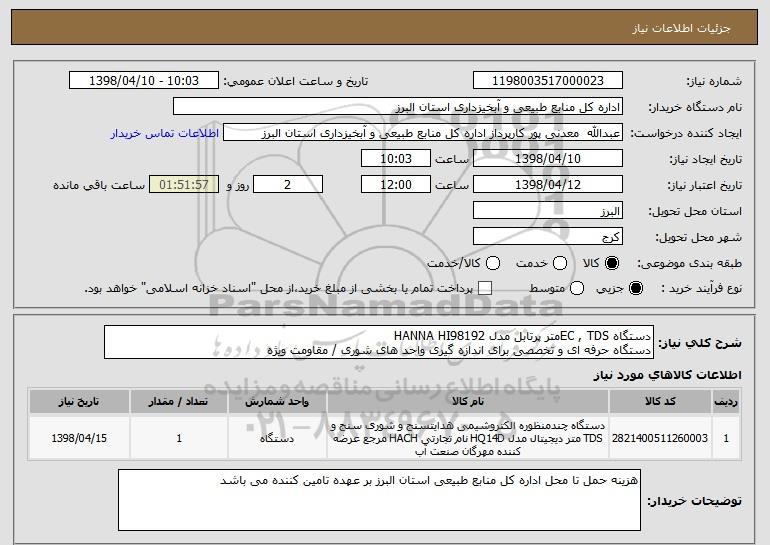Click the buyer notes text area
Screen dimensions: 770x545
coord(379,500)
